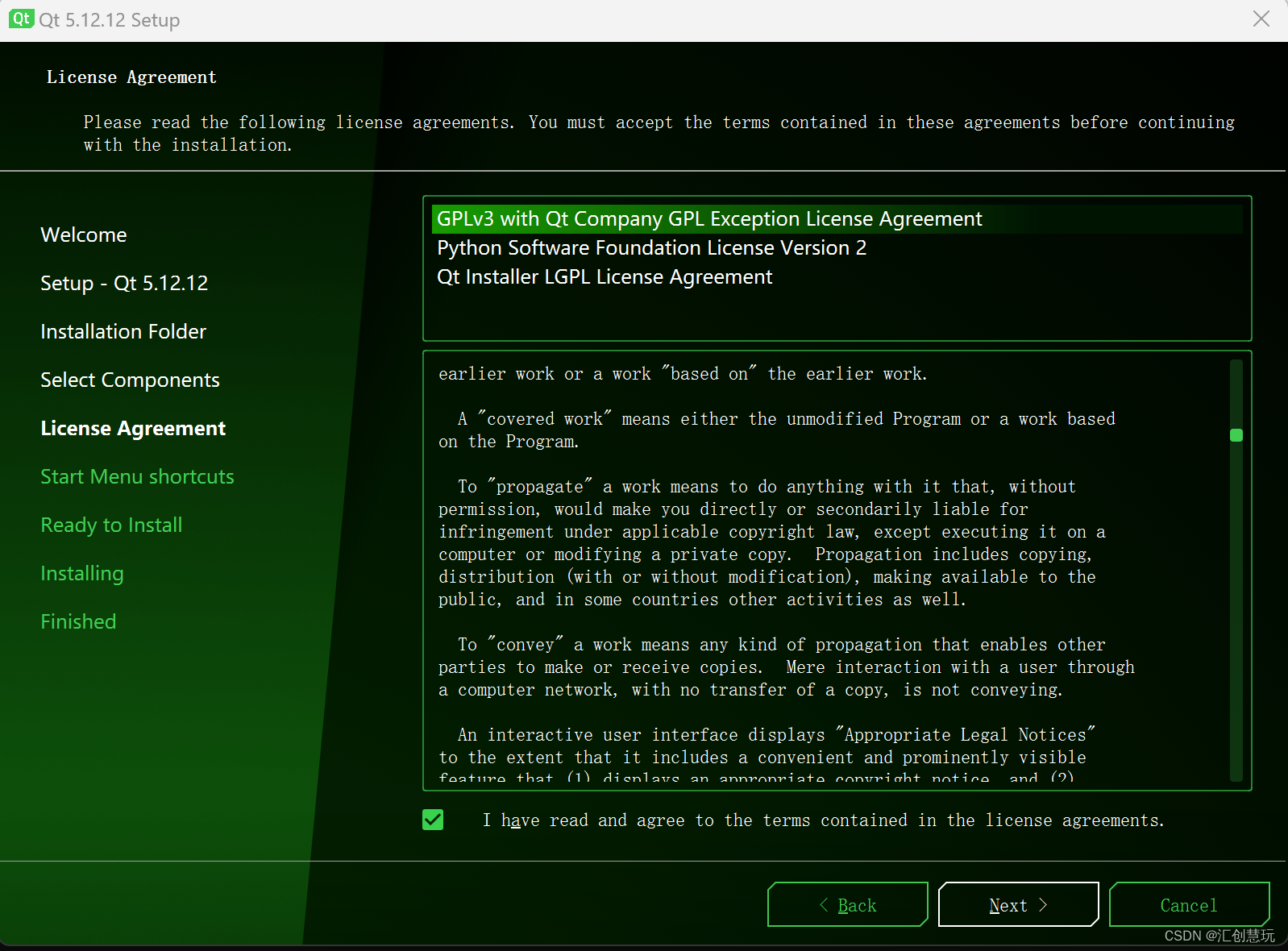Viewport: 1288px width, 951px height.
Task: Go to the Next installer page
Action: pos(1019,904)
